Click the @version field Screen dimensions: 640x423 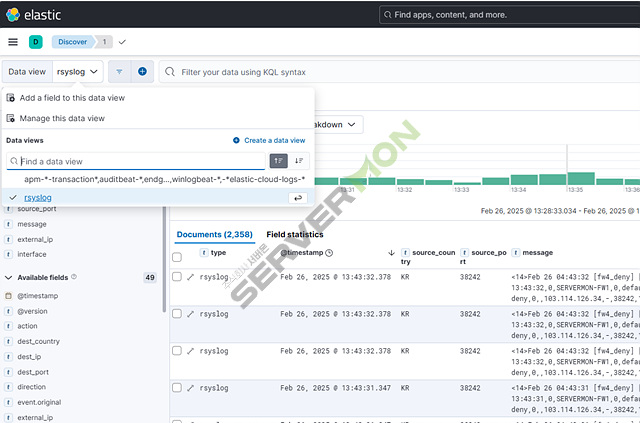(x=32, y=311)
